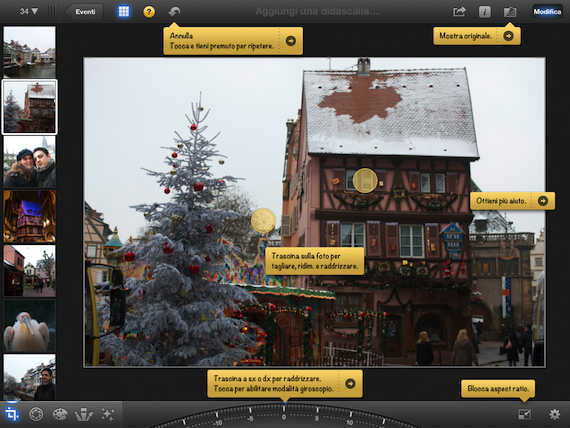Open arrow on Trascina a sx o dx tooltip
The height and width of the screenshot is (428, 570).
pos(350,383)
